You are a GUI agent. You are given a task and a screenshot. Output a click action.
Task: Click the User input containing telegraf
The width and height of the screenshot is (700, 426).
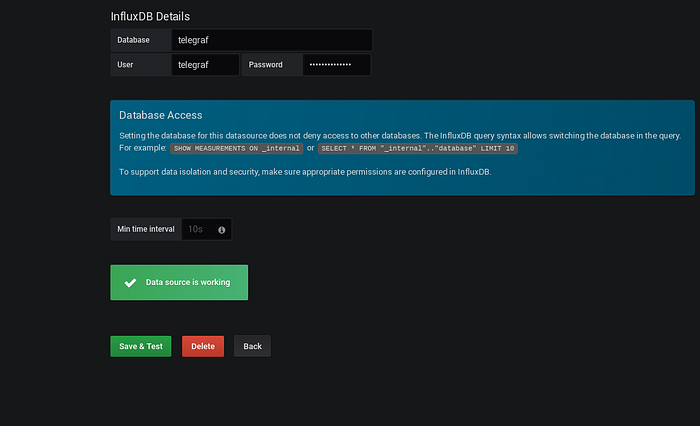coord(205,65)
